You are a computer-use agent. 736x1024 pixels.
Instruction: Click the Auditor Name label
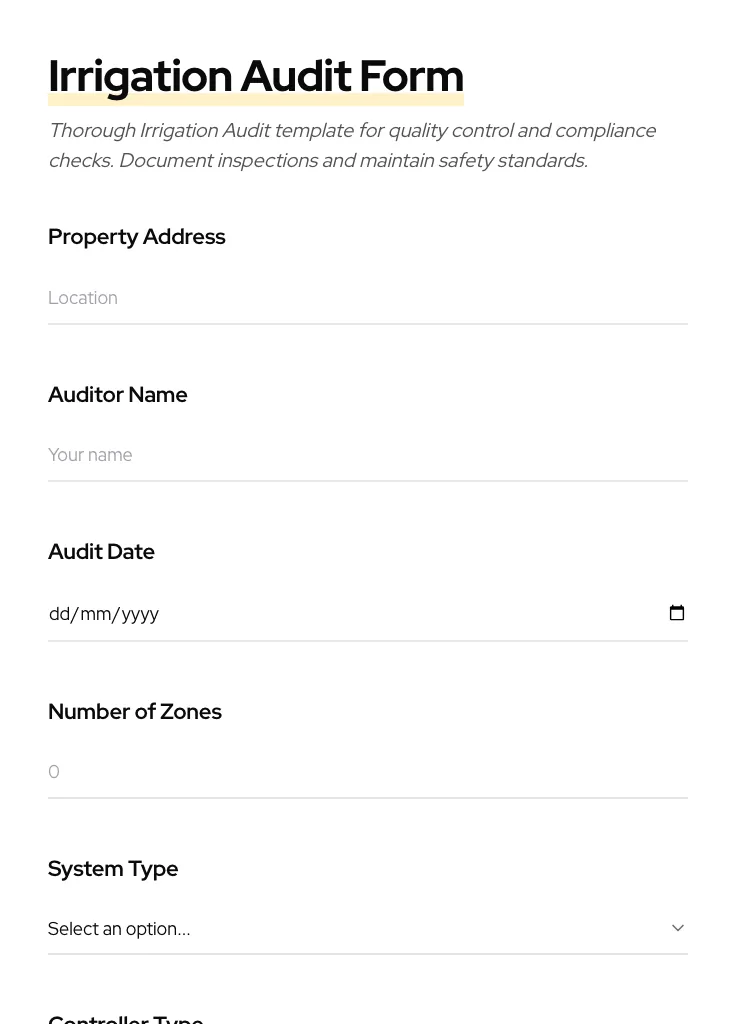click(x=118, y=395)
